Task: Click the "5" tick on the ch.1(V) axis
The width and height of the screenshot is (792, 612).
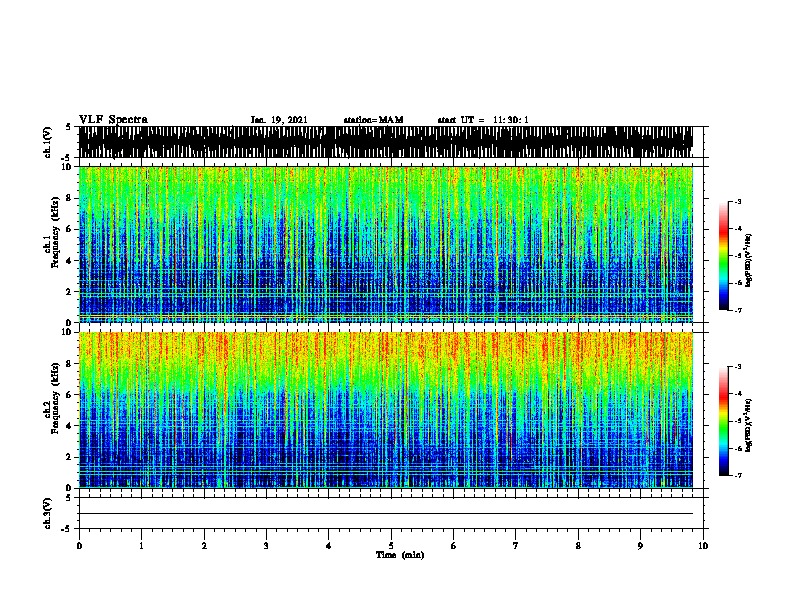Action: 68,127
